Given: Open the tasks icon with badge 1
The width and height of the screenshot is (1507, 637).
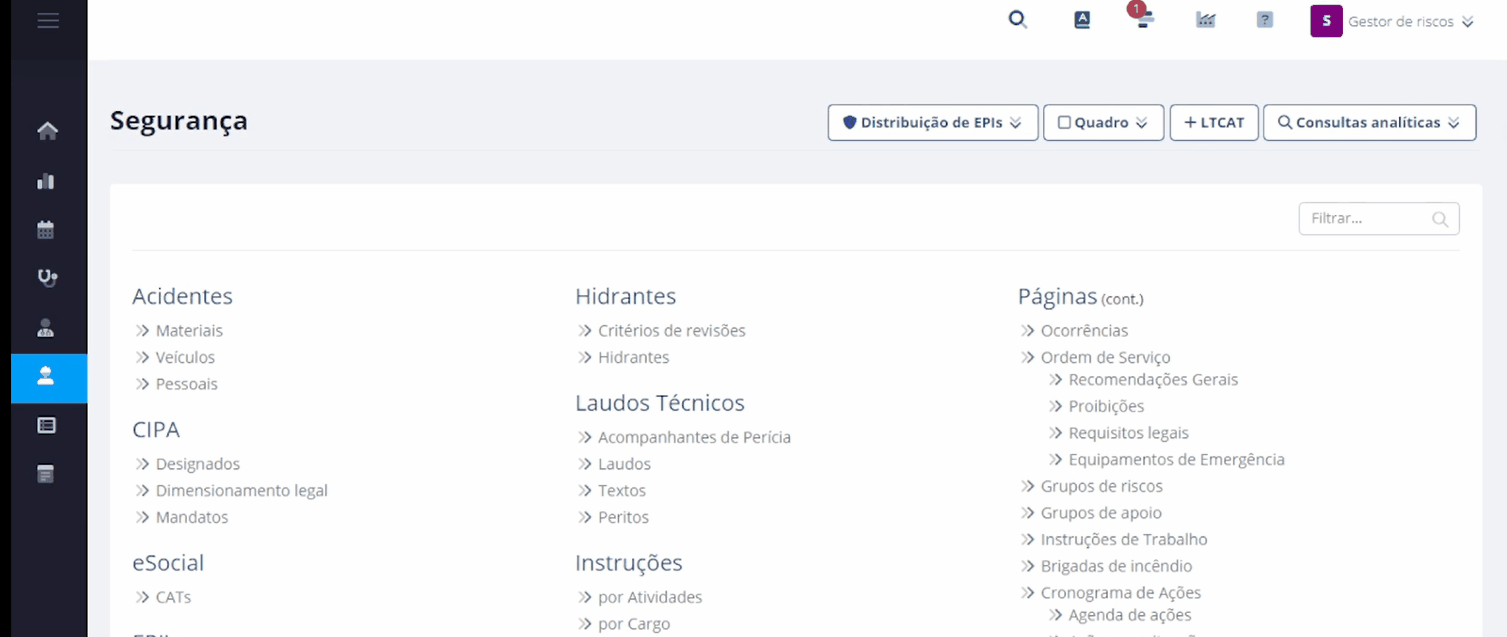Looking at the screenshot, I should [1143, 17].
